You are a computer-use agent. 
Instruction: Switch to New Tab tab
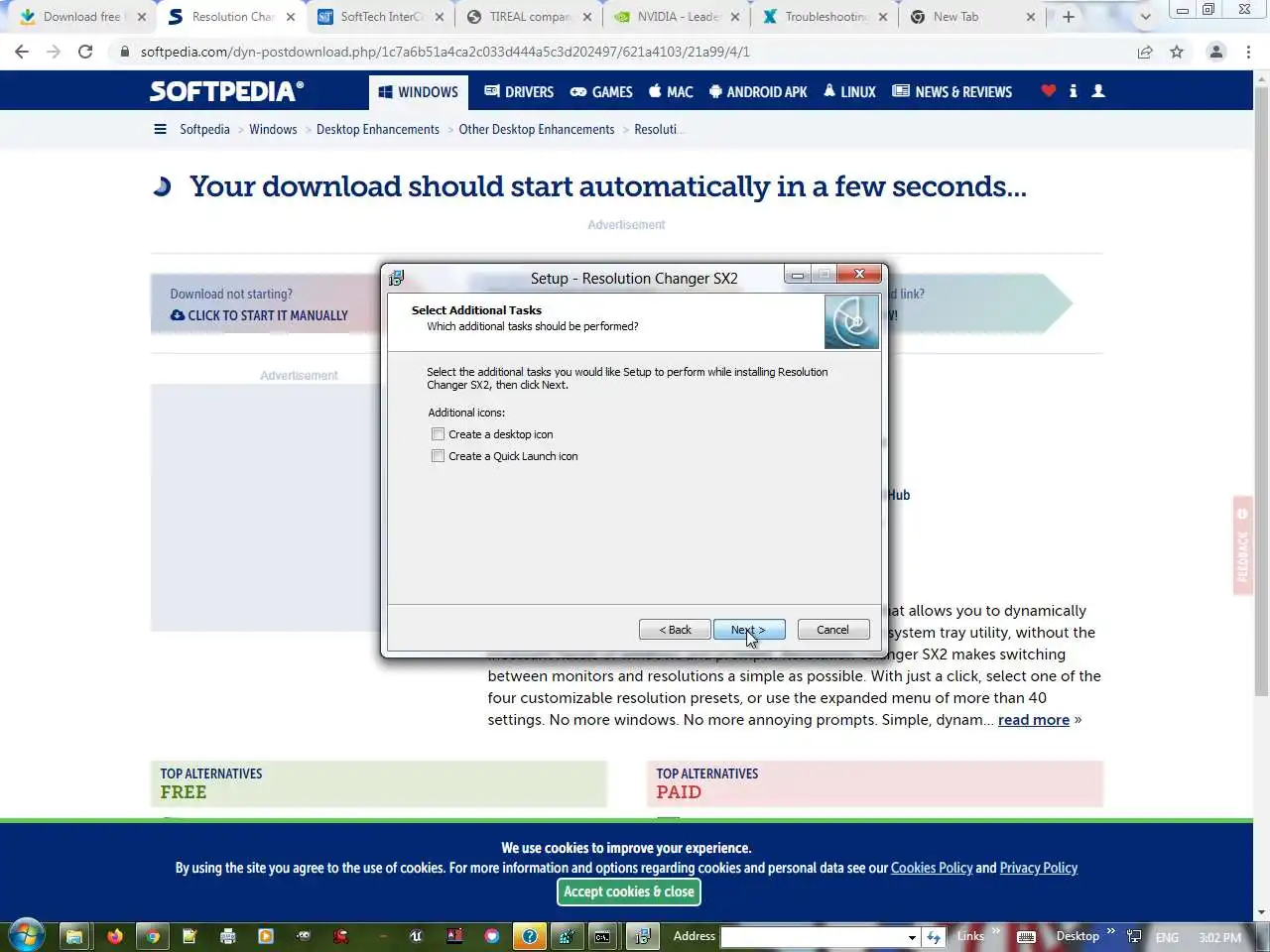[x=972, y=17]
